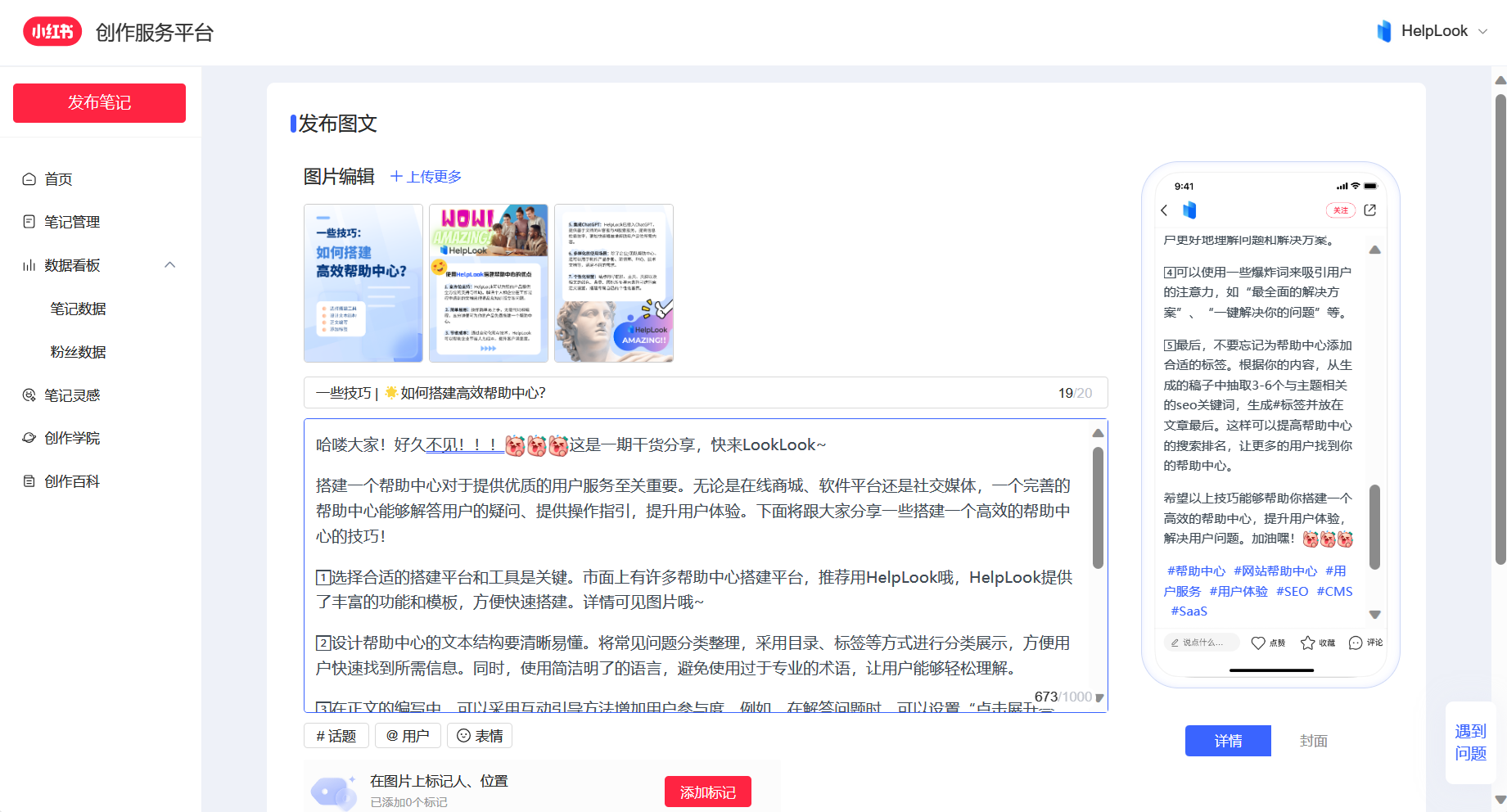Select 粉丝数据 submenu item
1507x812 pixels.
[79, 352]
